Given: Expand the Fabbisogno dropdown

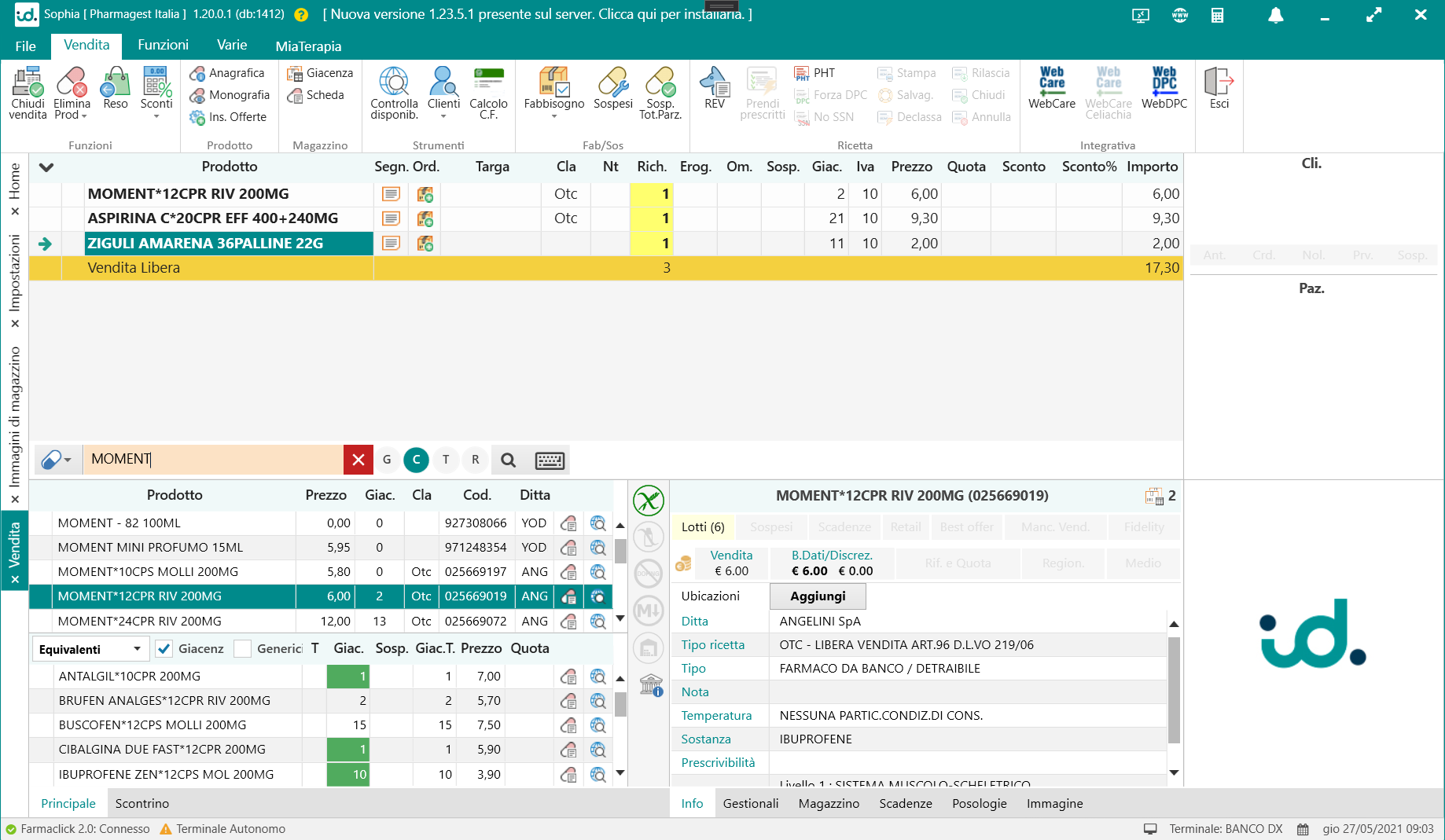Looking at the screenshot, I should pyautogui.click(x=554, y=116).
